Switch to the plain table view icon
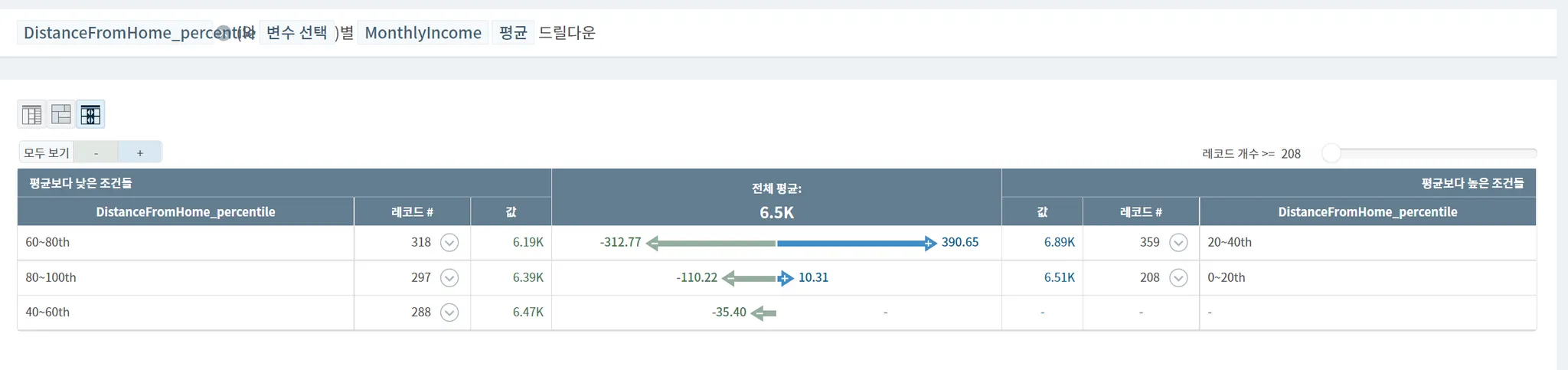 (31, 115)
